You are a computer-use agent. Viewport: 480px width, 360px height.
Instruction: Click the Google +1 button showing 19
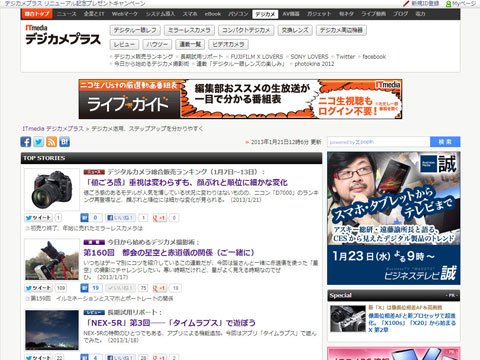(159, 288)
